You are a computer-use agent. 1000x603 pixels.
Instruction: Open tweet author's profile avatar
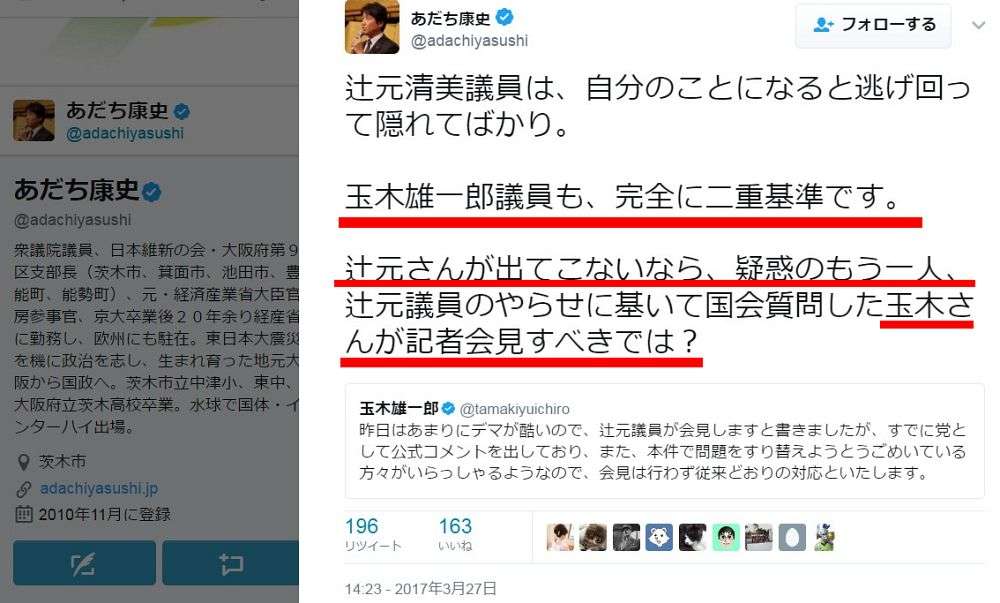tap(372, 27)
